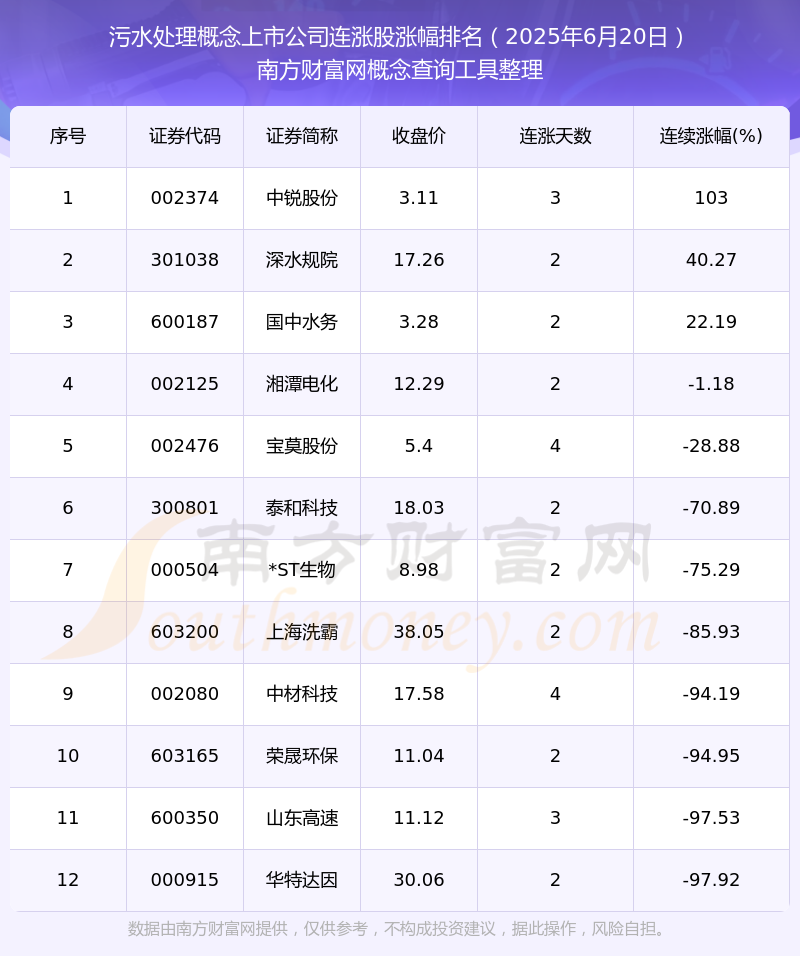Click the 103 percent gain value

(711, 198)
